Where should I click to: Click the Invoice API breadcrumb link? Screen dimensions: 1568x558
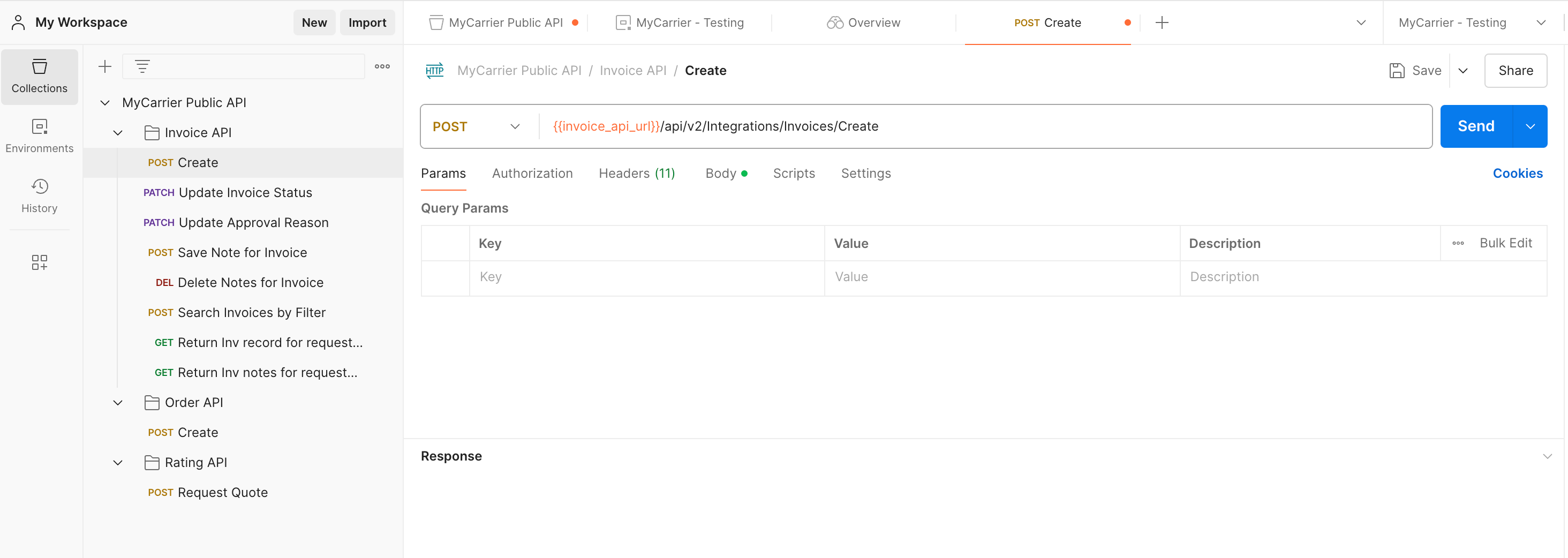pyautogui.click(x=633, y=71)
